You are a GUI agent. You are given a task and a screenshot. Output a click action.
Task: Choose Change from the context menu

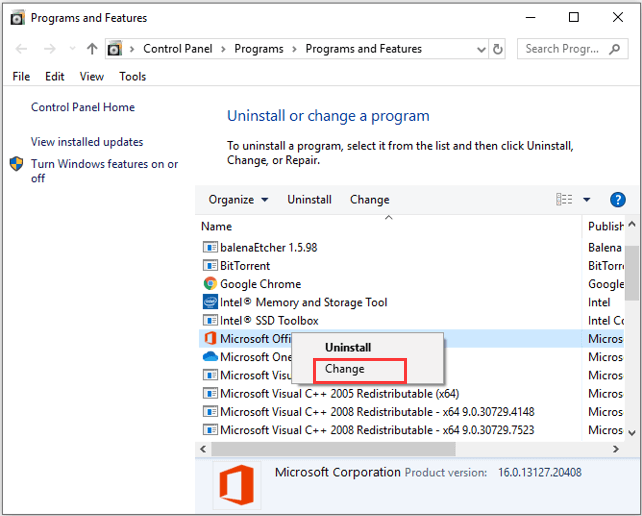pos(345,369)
